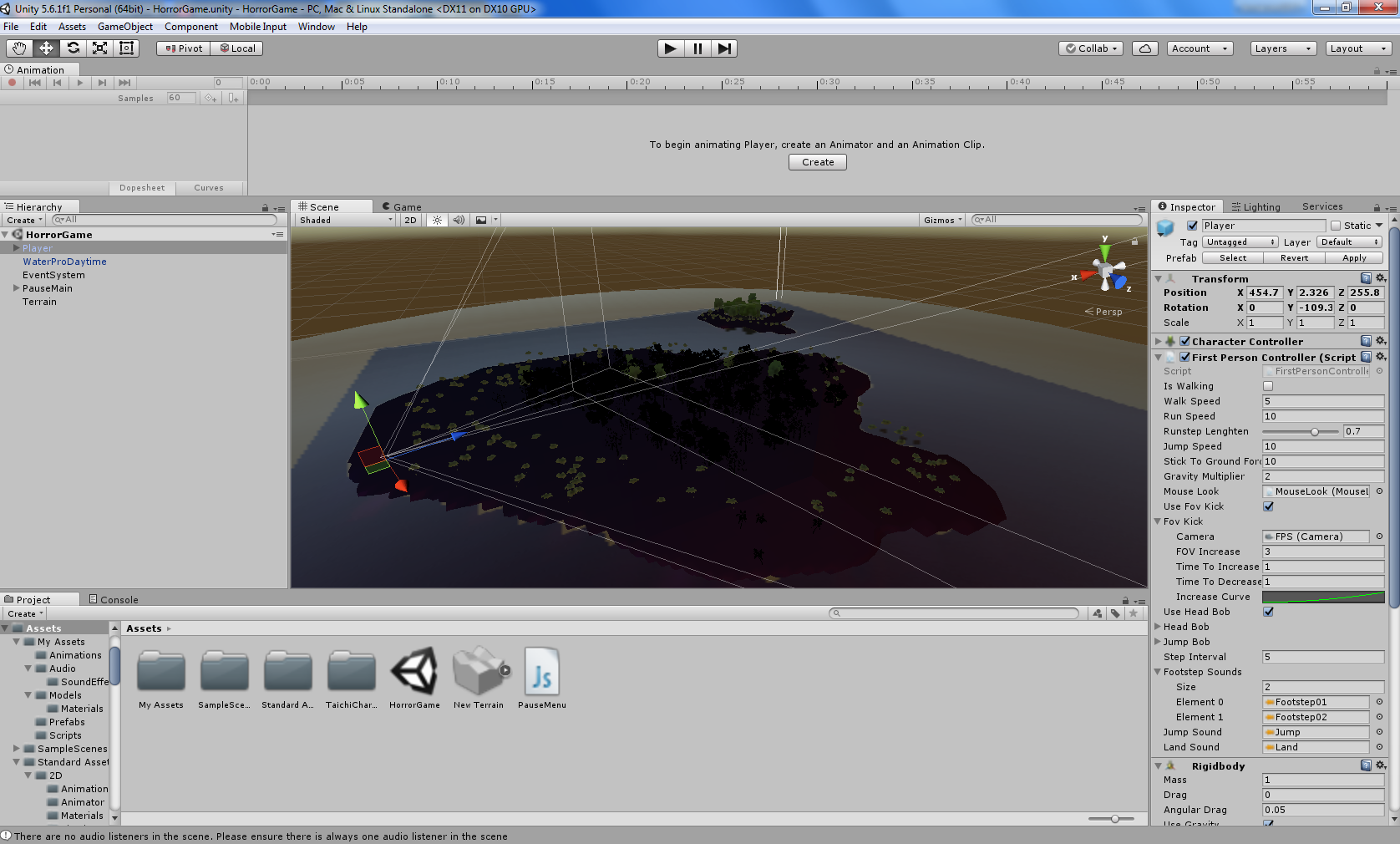The width and height of the screenshot is (1400, 844).
Task: Open the HorrorGame scene asset
Action: pos(414,679)
